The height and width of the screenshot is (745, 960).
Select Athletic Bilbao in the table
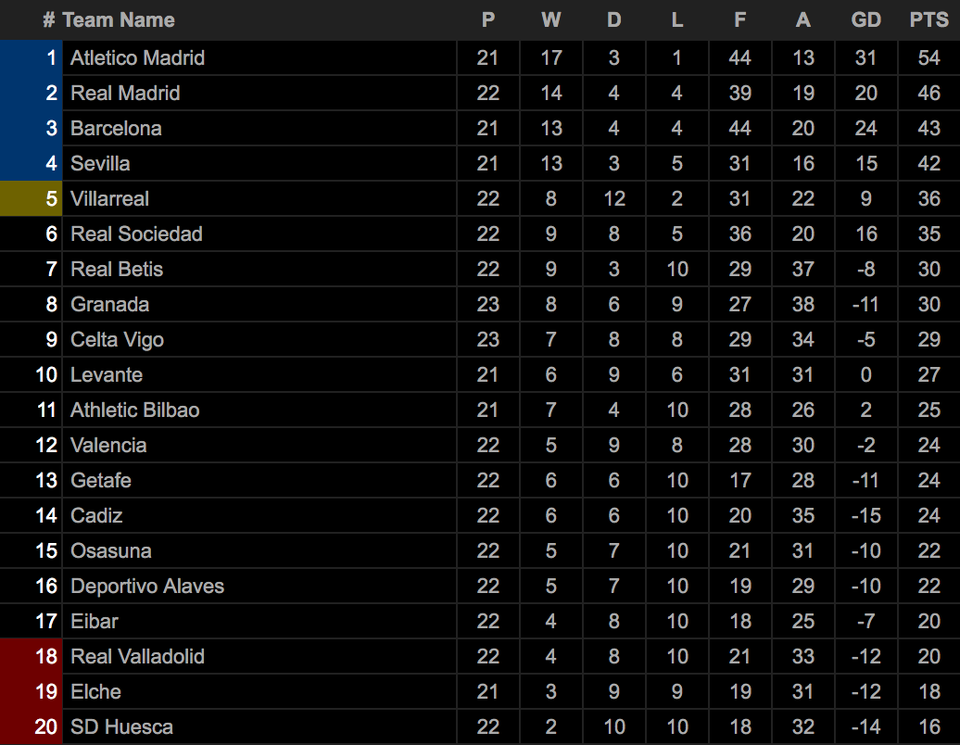tap(135, 410)
